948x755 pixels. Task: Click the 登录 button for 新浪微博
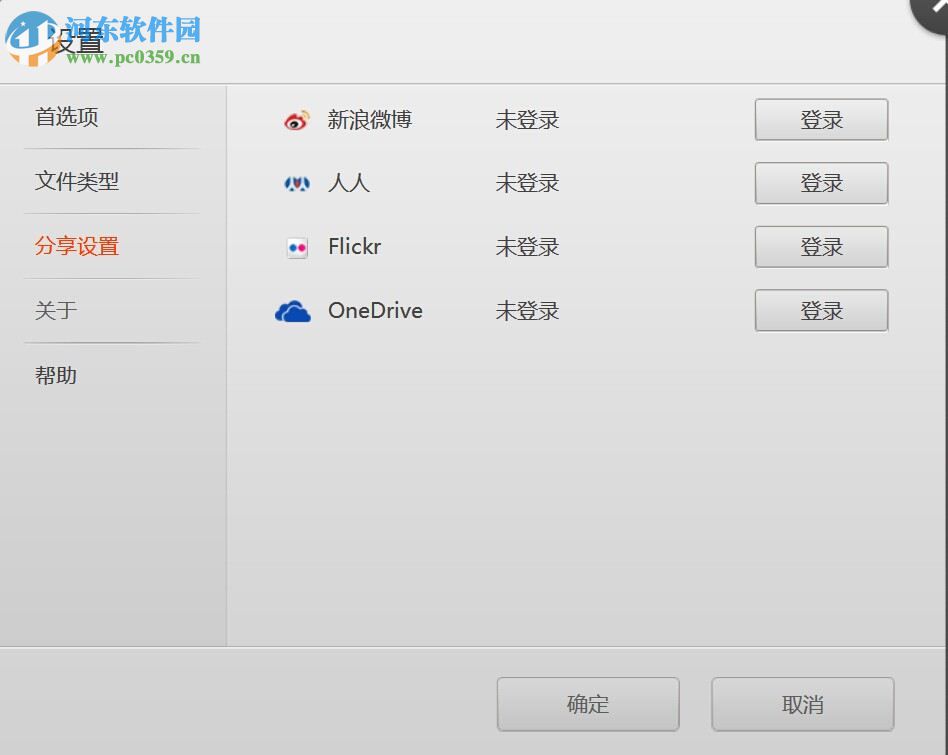(x=820, y=119)
